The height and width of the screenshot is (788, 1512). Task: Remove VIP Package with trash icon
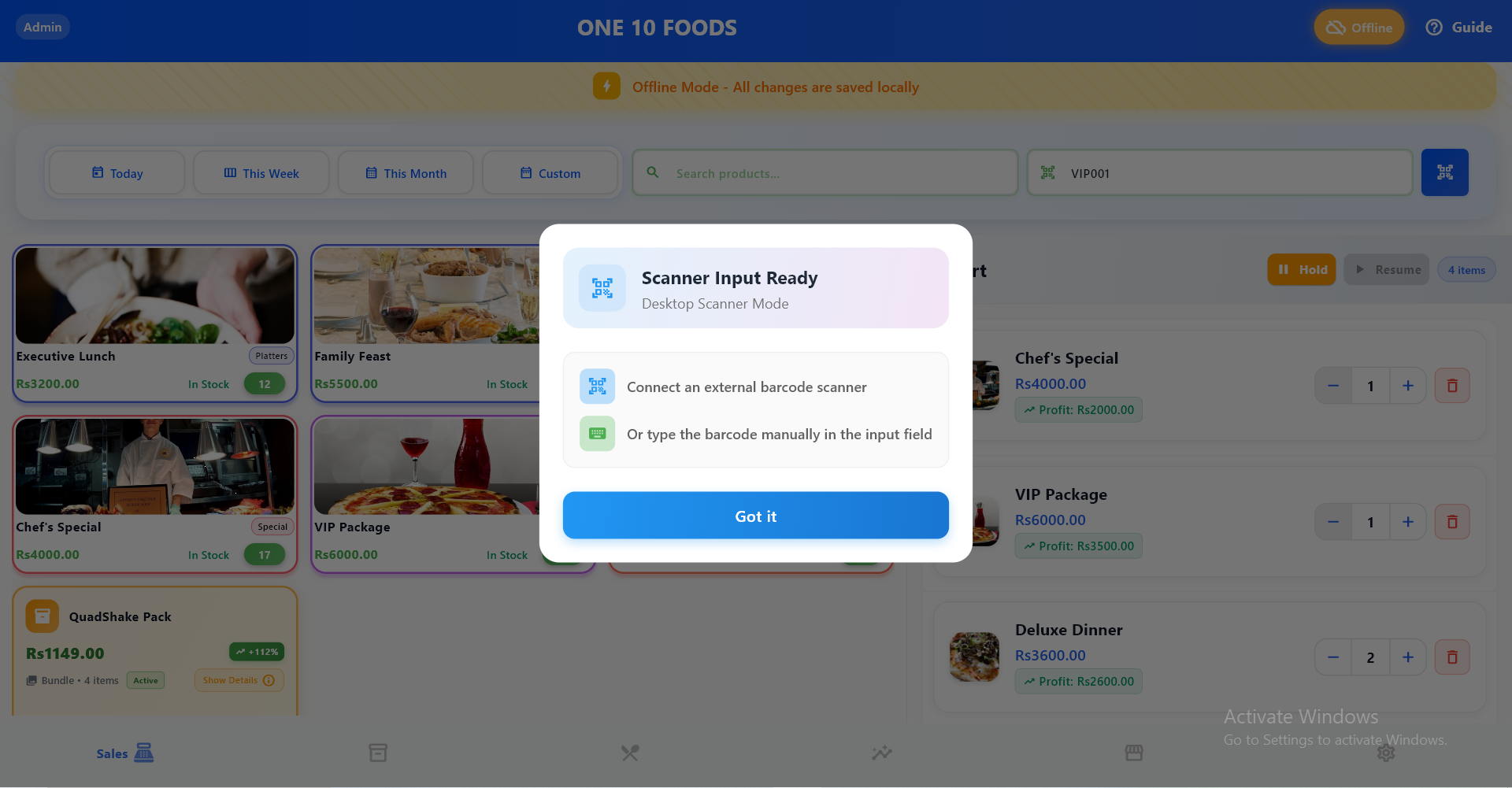pyautogui.click(x=1452, y=522)
